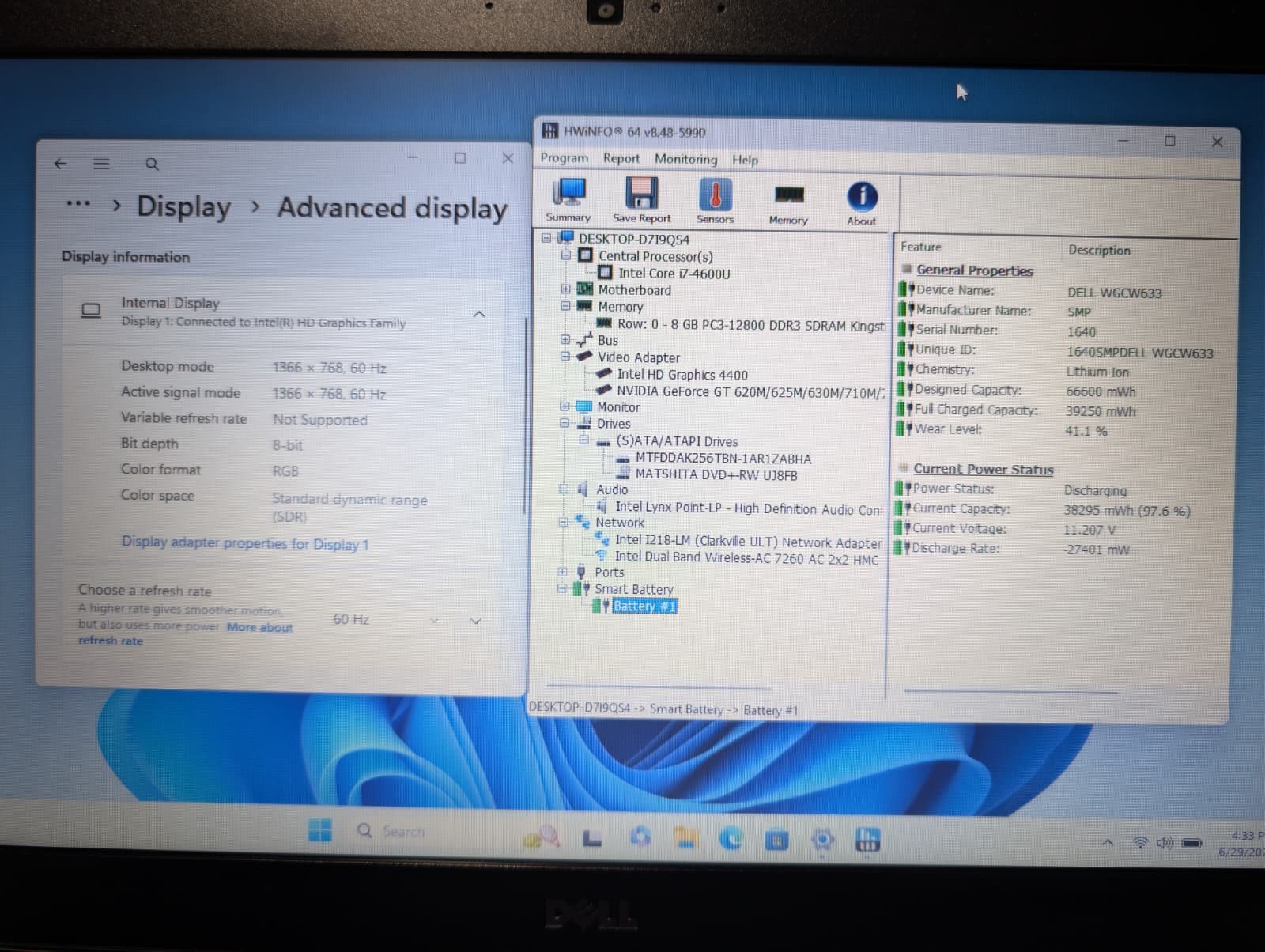Screen dimensions: 1265x952
Task: Select MATSHITA DVD+-RW UJ8FB drive
Action: coord(716,475)
